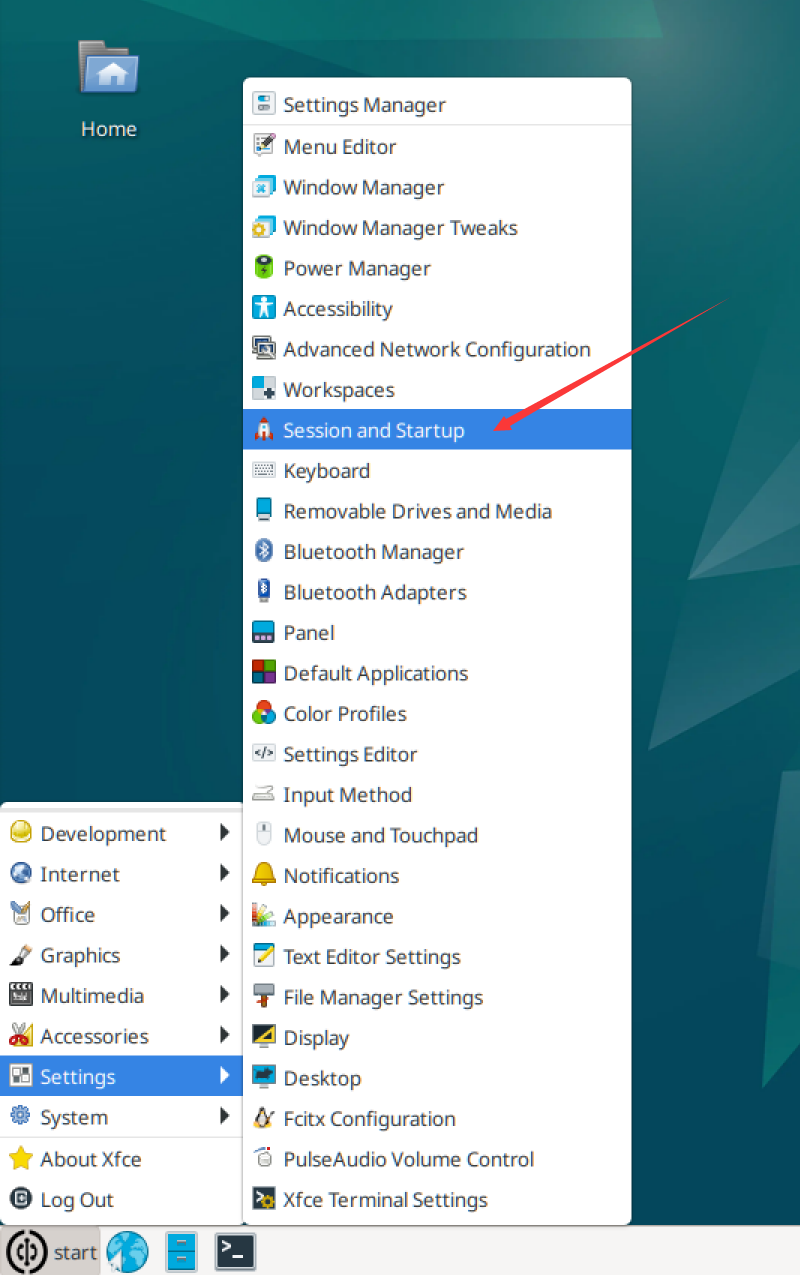This screenshot has width=800, height=1275.
Task: Click the Bluetooth Manager icon
Action: pyautogui.click(x=264, y=551)
